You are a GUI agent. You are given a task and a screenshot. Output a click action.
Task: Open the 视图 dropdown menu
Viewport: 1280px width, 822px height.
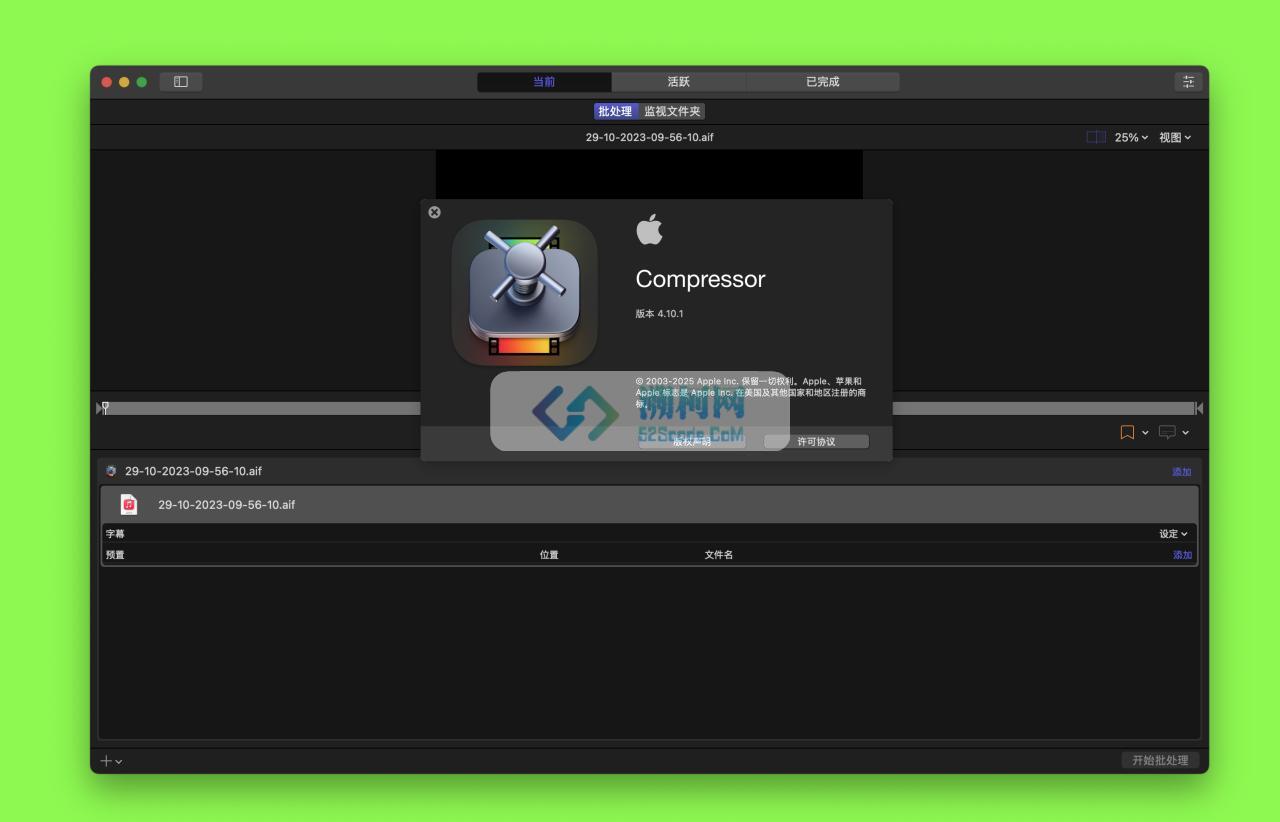(x=1175, y=137)
